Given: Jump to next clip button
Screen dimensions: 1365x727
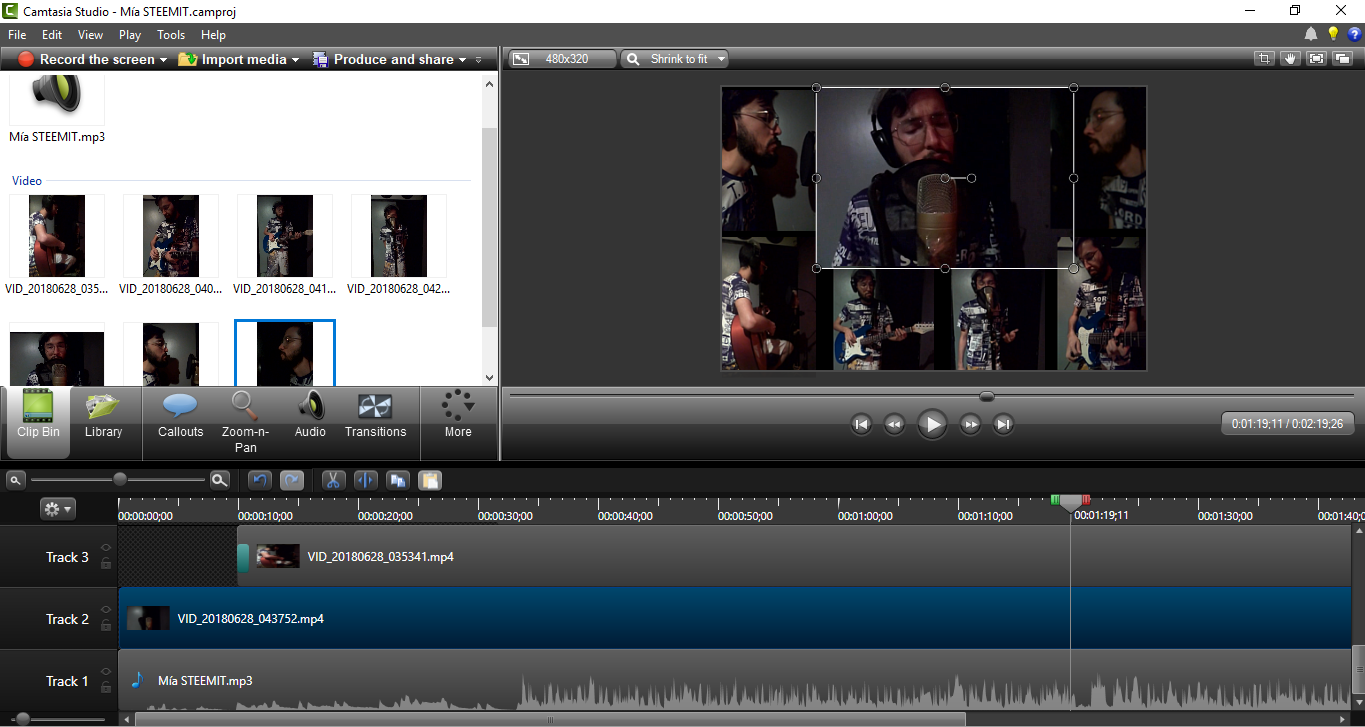Looking at the screenshot, I should point(1003,425).
